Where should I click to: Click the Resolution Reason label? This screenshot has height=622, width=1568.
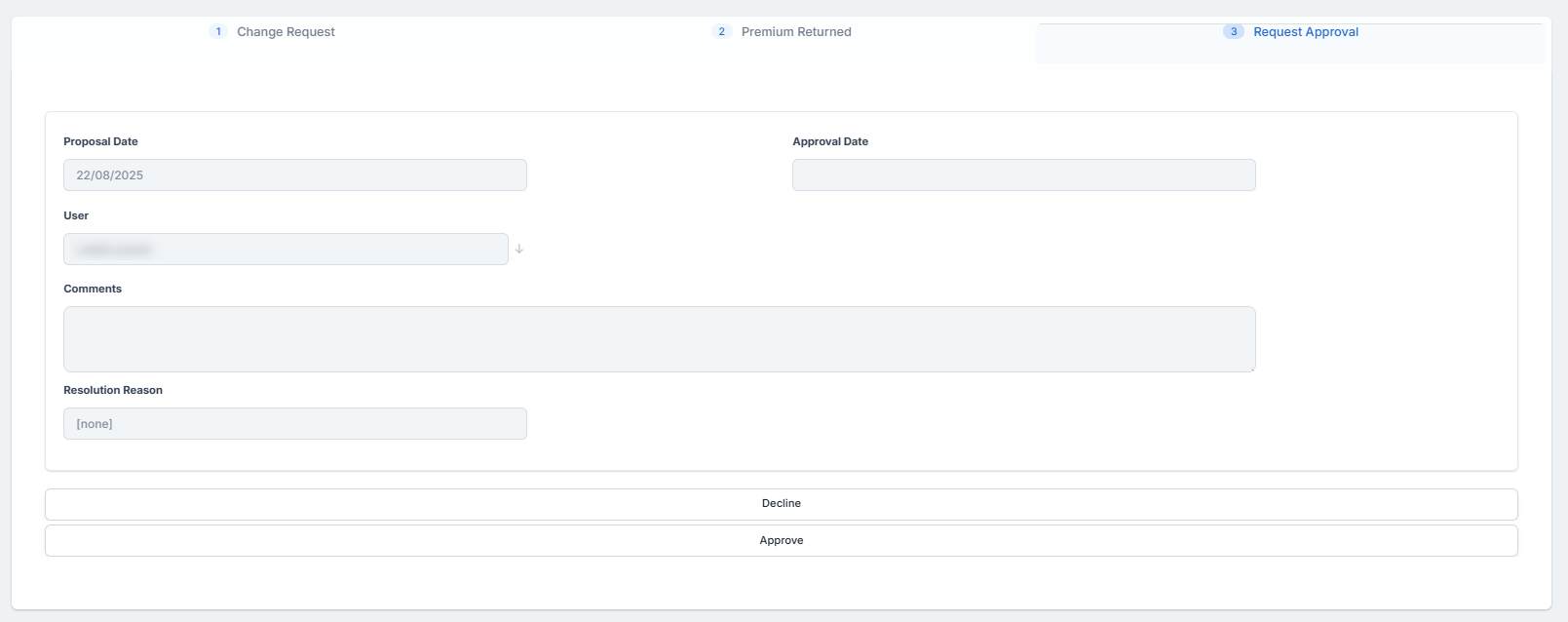pyautogui.click(x=113, y=390)
